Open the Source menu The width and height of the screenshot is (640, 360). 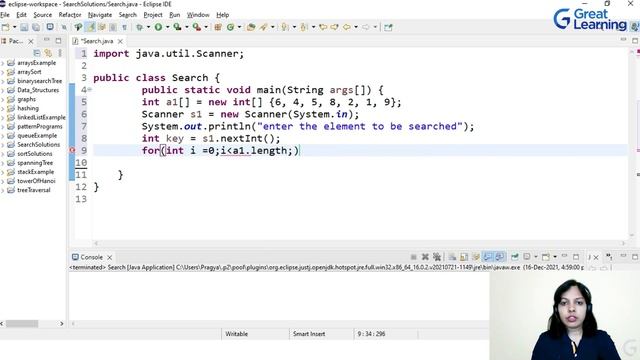[x=42, y=15]
